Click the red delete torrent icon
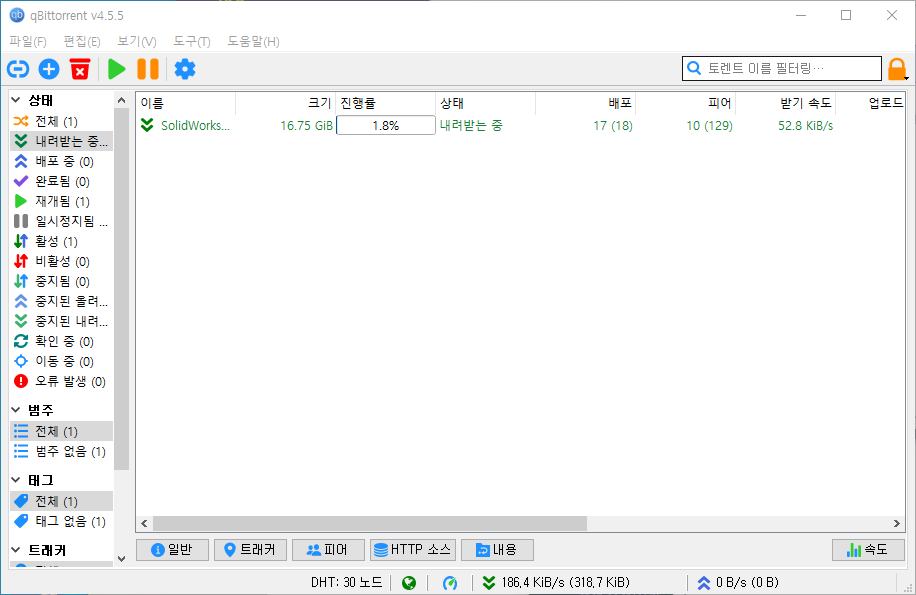 coord(80,69)
